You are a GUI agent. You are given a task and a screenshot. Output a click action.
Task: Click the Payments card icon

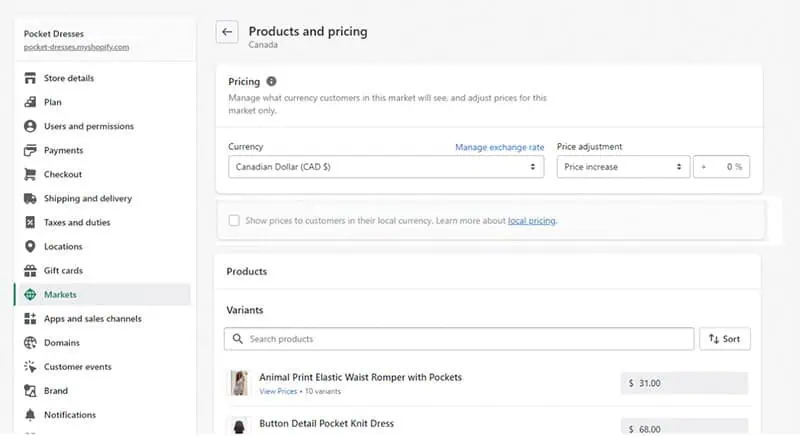click(x=30, y=150)
